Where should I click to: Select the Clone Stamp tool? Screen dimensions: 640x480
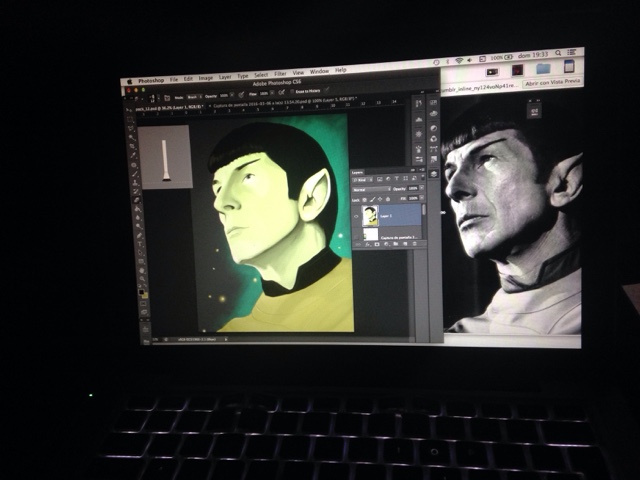pyautogui.click(x=136, y=182)
